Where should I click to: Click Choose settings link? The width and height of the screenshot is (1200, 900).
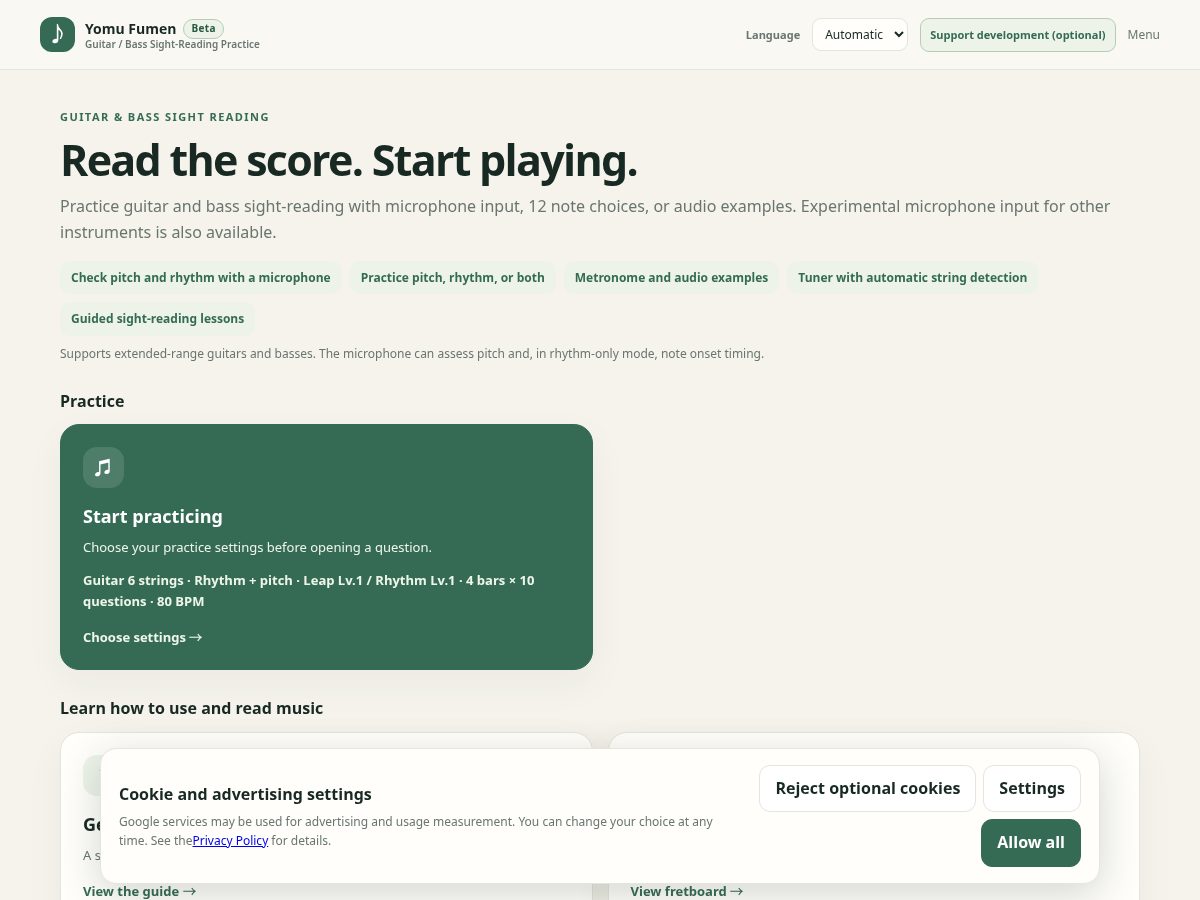(x=143, y=637)
